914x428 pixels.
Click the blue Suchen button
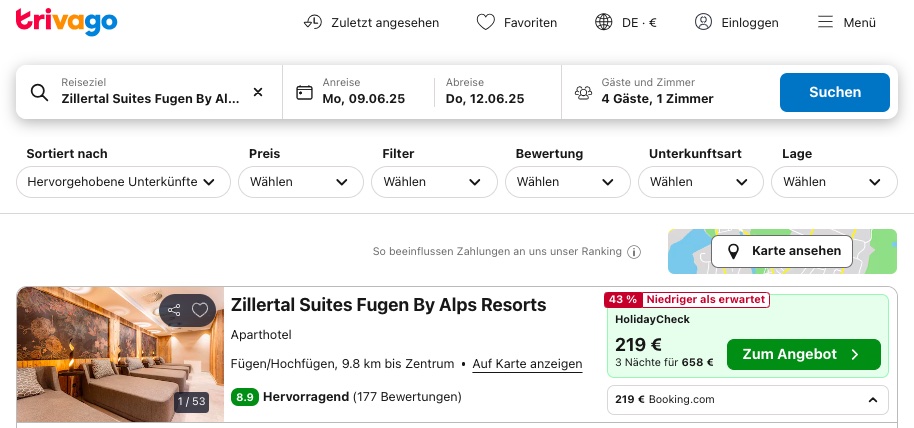[x=835, y=92]
